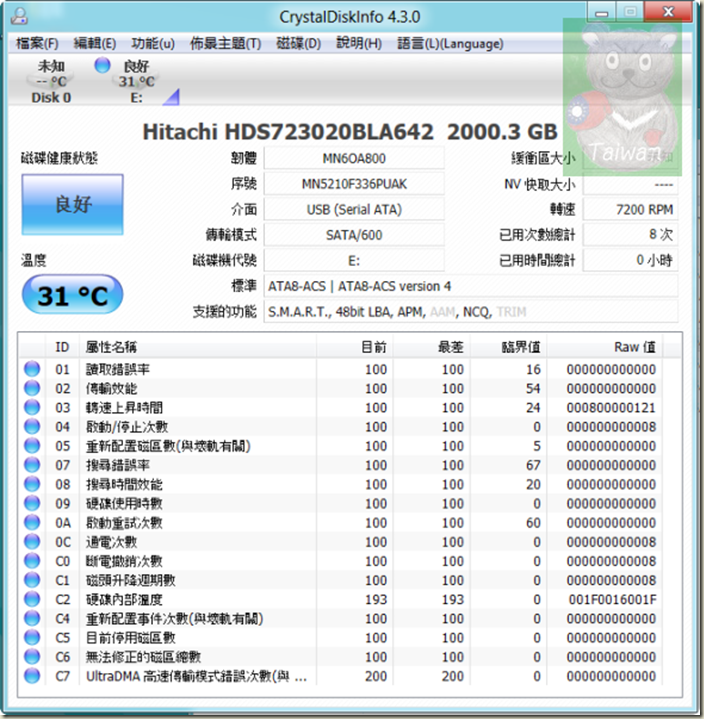
Task: Click the blue 良好 health status button
Action: [x=72, y=205]
